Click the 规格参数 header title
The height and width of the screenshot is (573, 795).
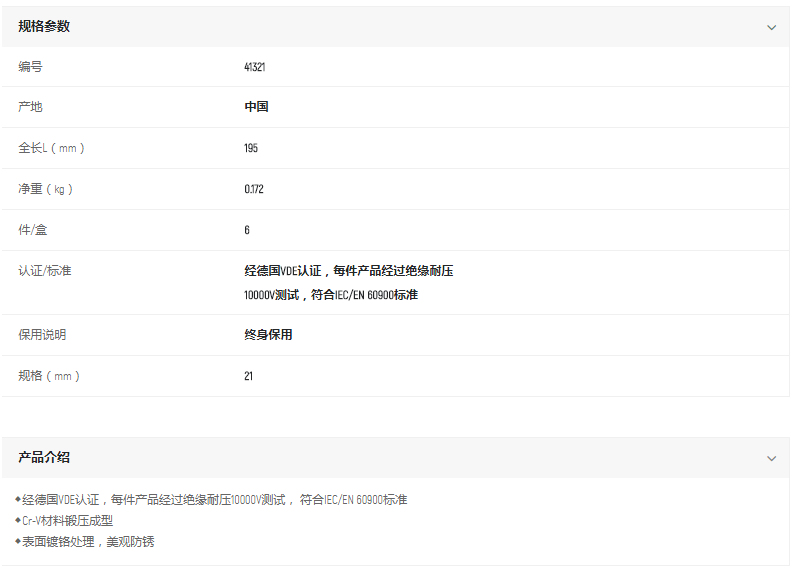pyautogui.click(x=44, y=27)
